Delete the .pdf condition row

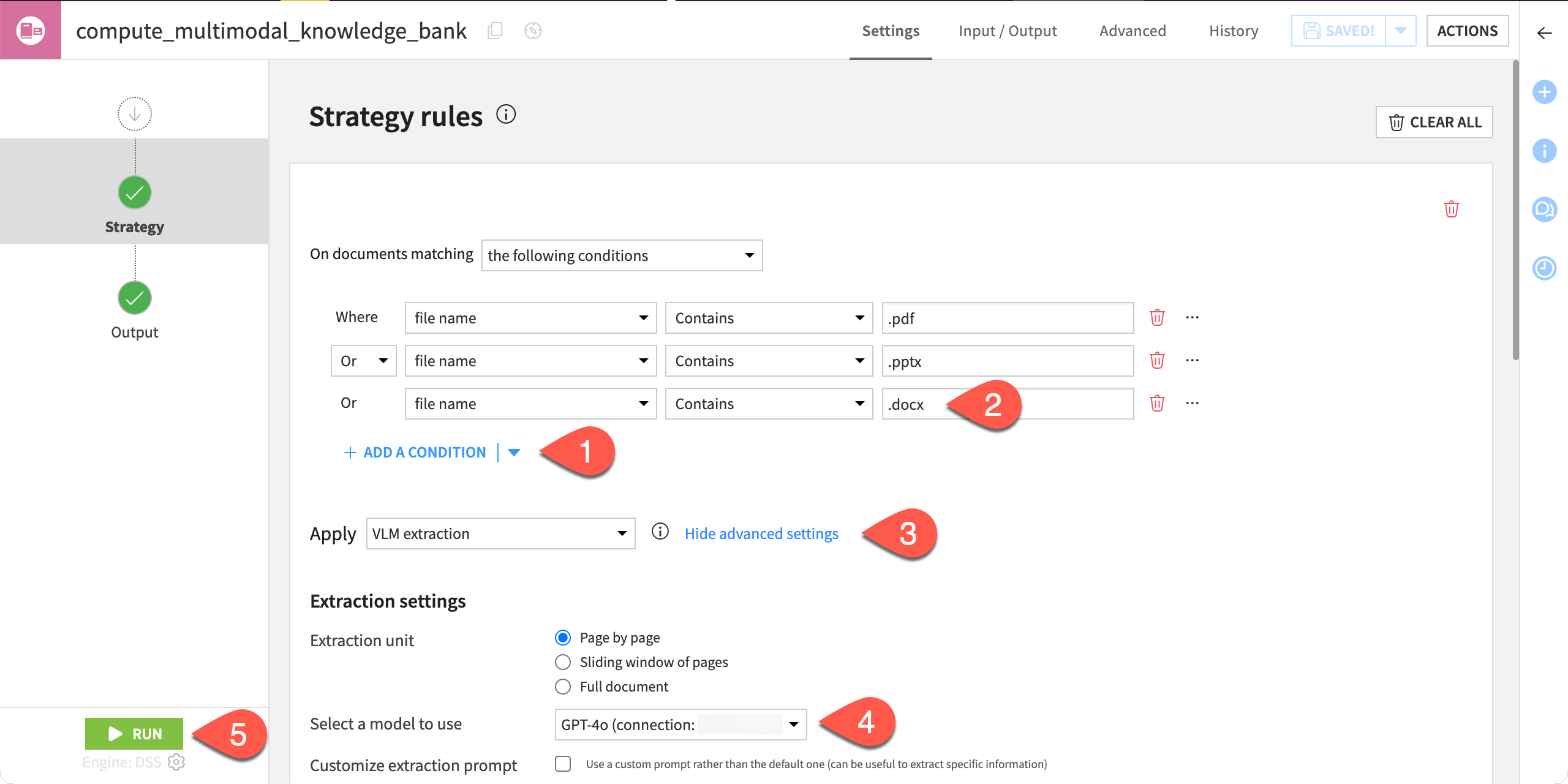pyautogui.click(x=1157, y=317)
